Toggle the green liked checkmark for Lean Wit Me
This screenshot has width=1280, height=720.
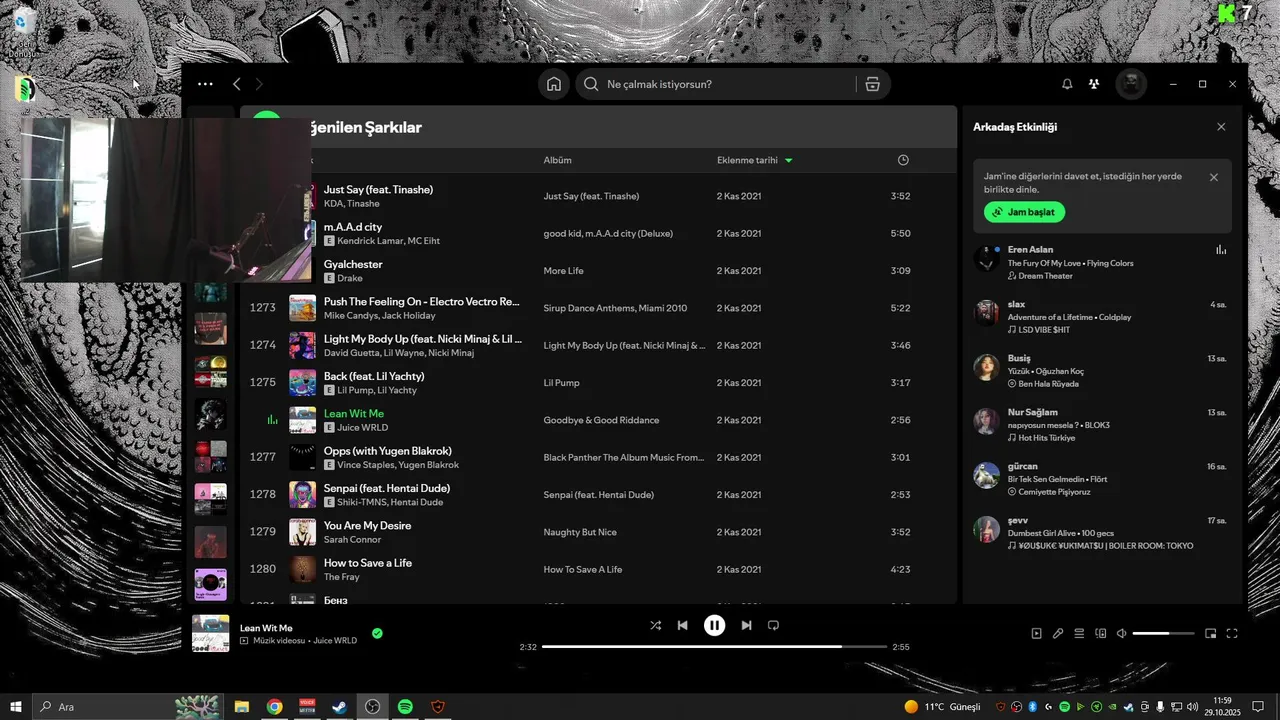click(x=377, y=633)
